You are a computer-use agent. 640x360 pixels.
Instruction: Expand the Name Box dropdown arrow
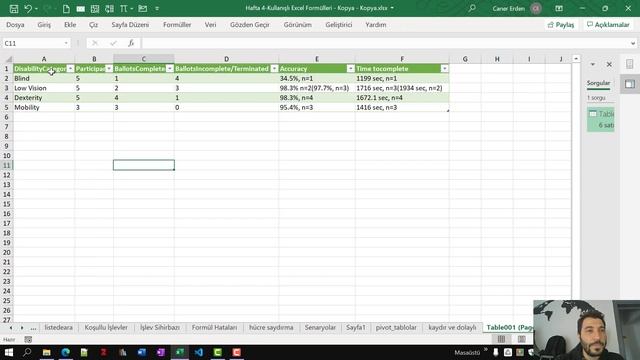pos(66,43)
